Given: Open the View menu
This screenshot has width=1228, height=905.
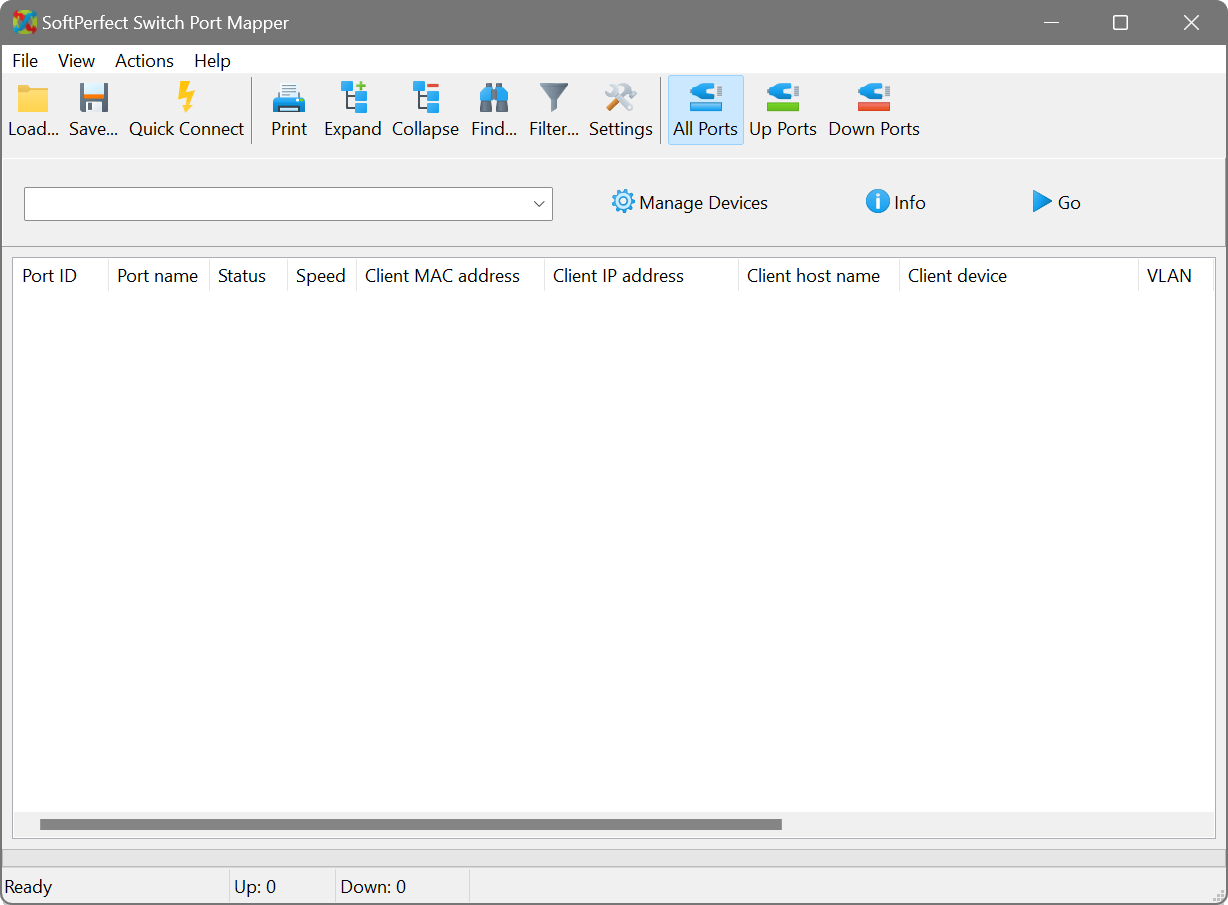Looking at the screenshot, I should pos(77,61).
